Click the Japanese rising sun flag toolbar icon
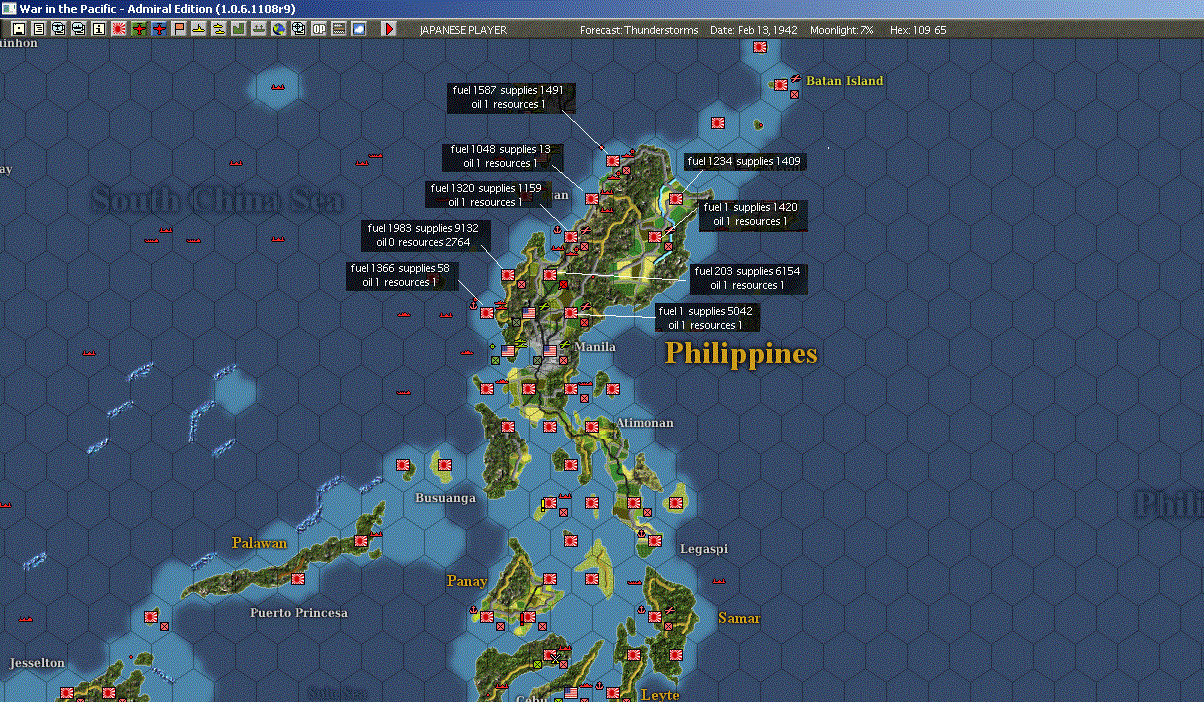The image size is (1204, 702). pos(119,29)
